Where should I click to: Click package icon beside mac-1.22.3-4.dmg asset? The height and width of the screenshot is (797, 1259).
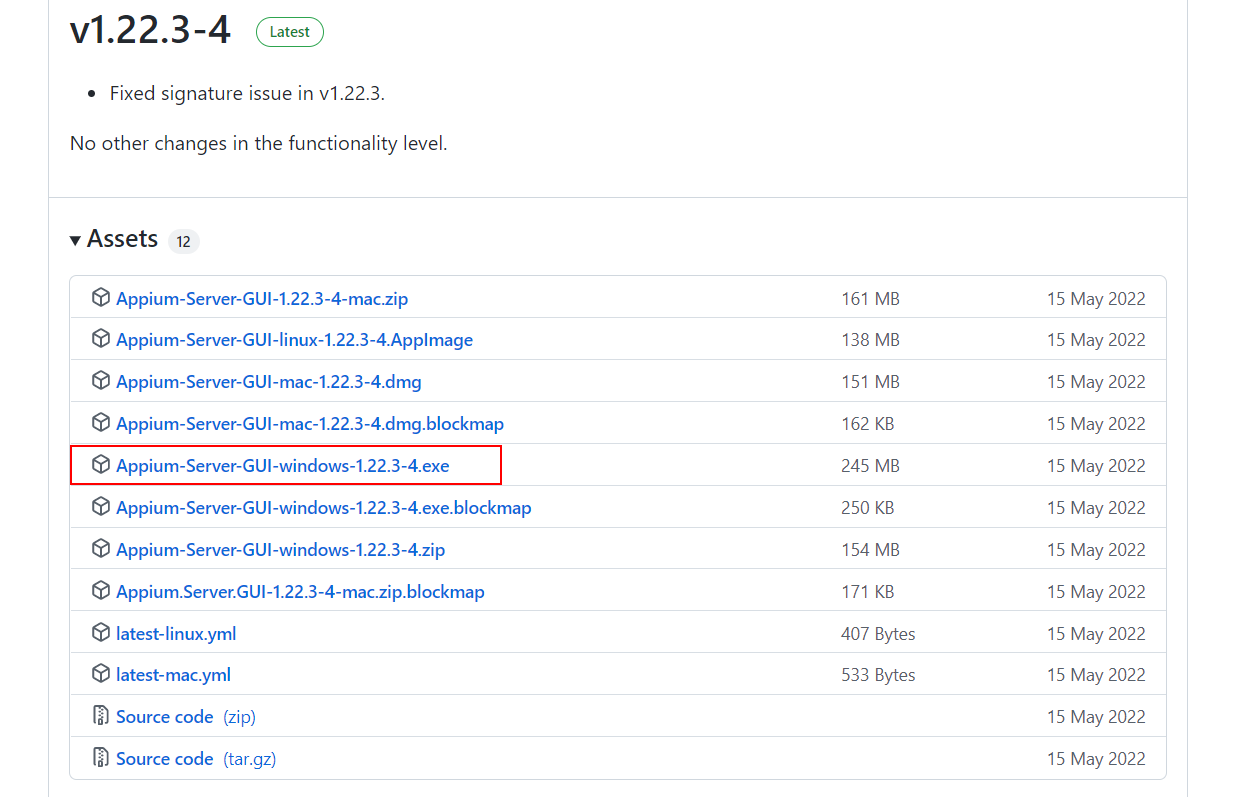pyautogui.click(x=100, y=382)
